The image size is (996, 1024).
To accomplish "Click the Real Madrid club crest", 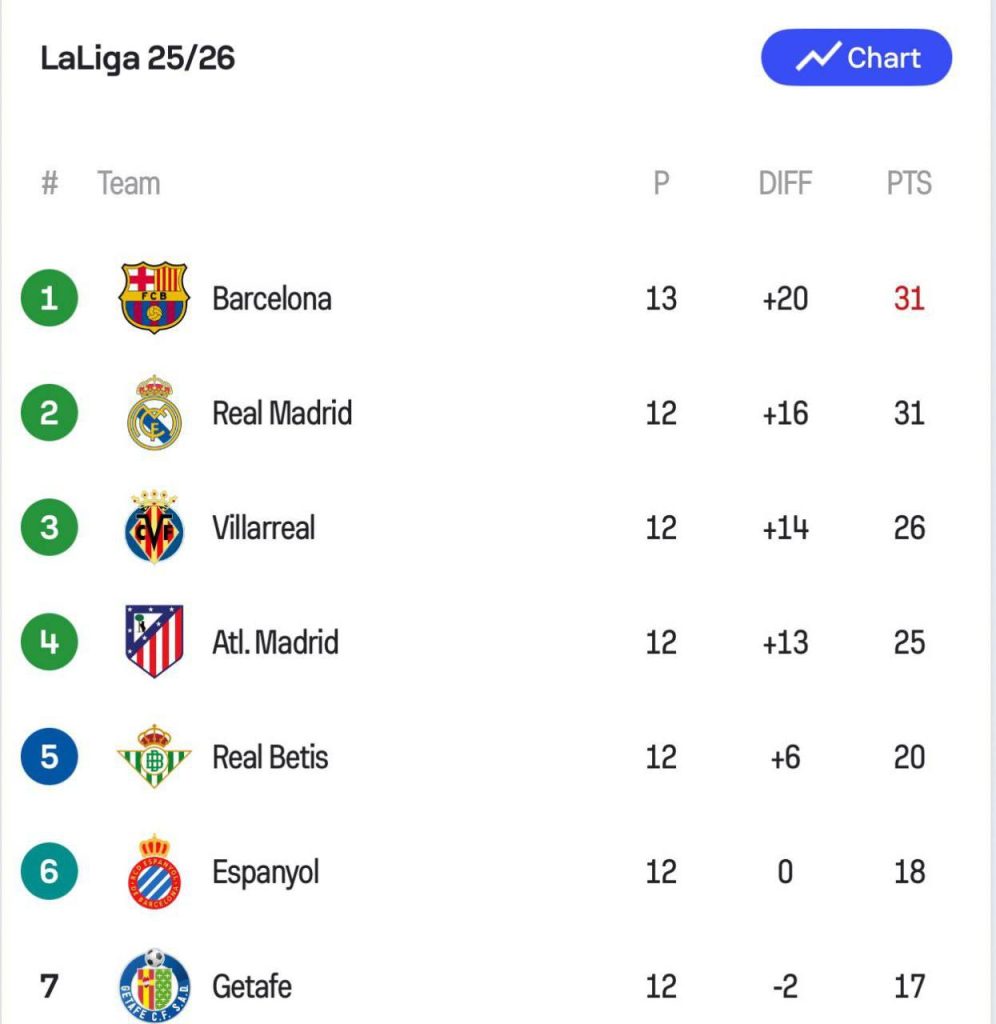I will [x=153, y=413].
